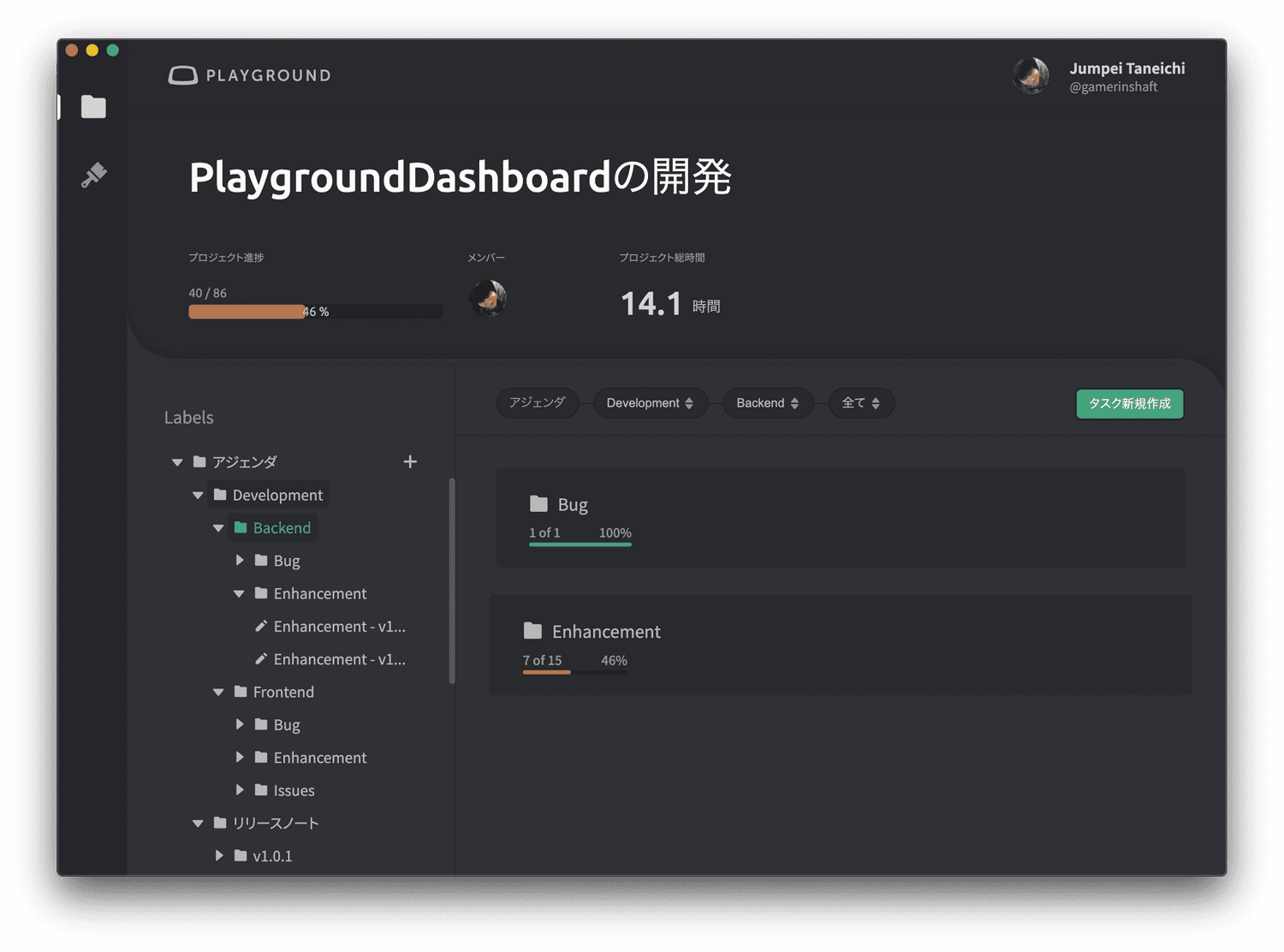Select the first Enhancement - v1 pencil item
Screen dimensions: 1284x952
(330, 627)
